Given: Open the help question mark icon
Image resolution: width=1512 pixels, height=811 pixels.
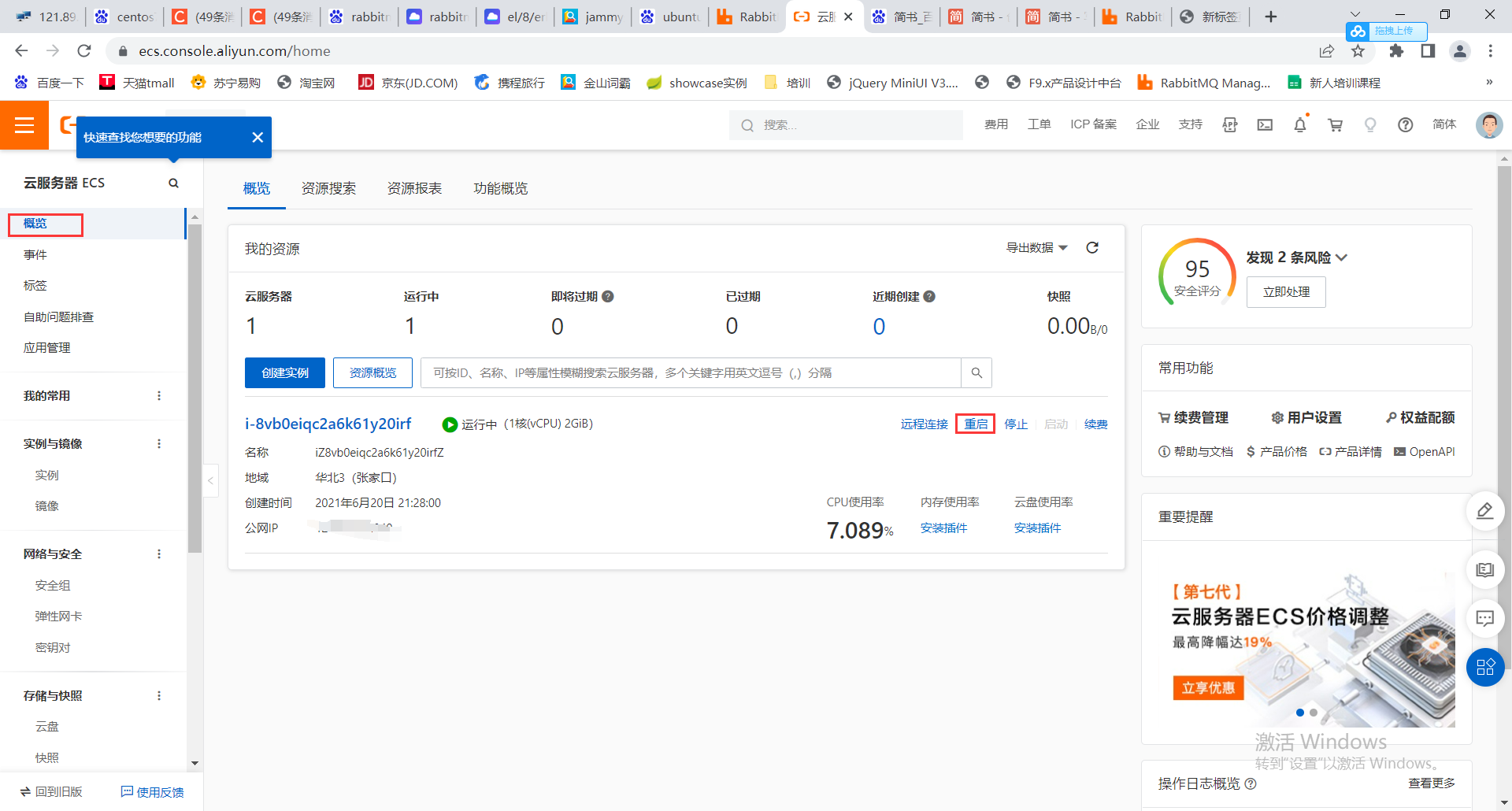Looking at the screenshot, I should (1406, 125).
